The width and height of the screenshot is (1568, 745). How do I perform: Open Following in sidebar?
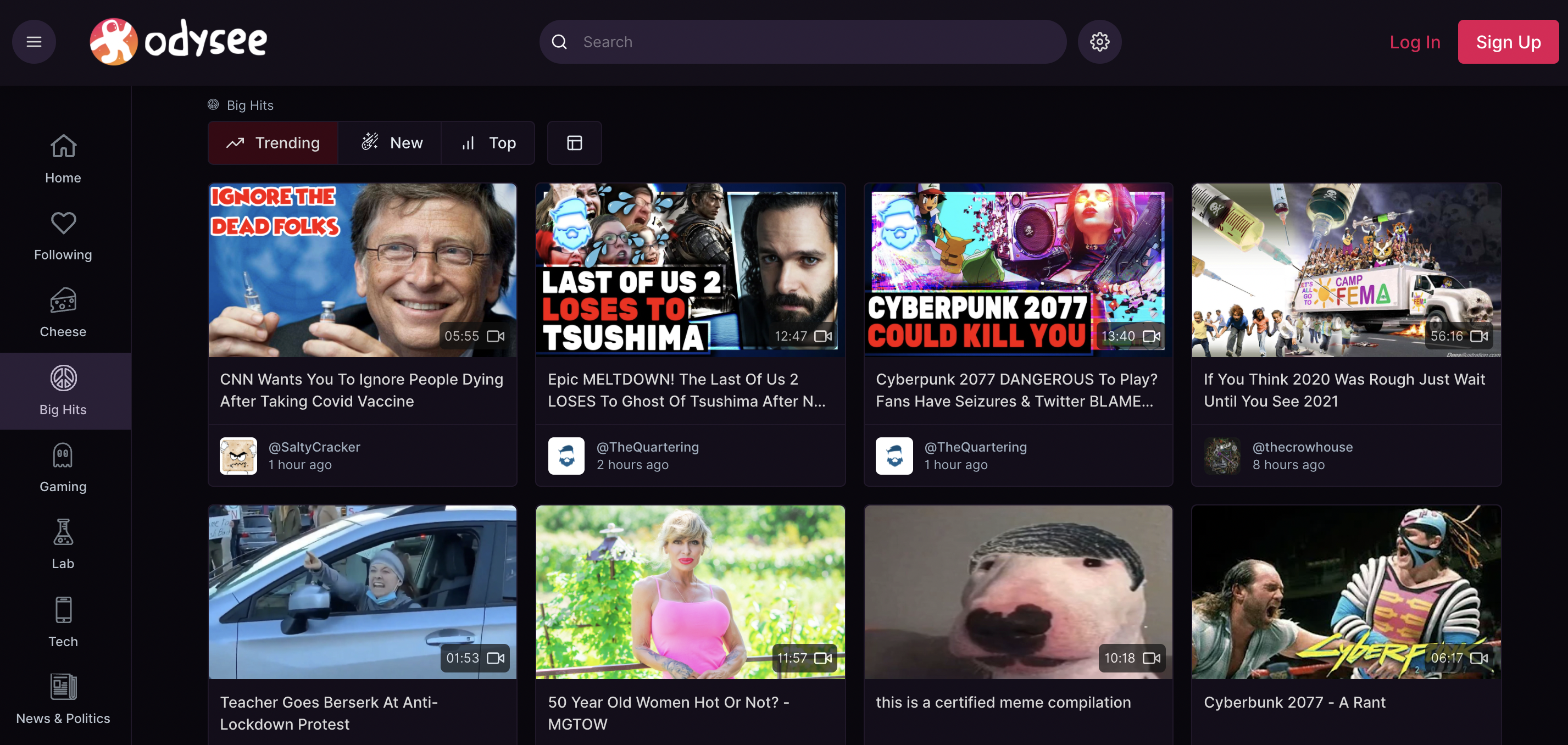coord(63,237)
